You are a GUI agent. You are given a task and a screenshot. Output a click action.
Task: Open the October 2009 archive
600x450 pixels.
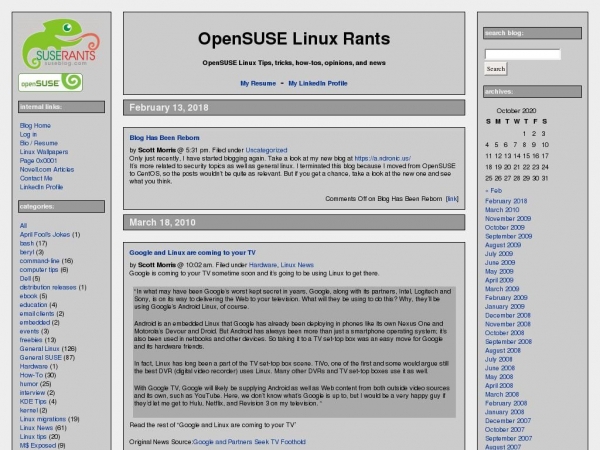[x=505, y=228]
